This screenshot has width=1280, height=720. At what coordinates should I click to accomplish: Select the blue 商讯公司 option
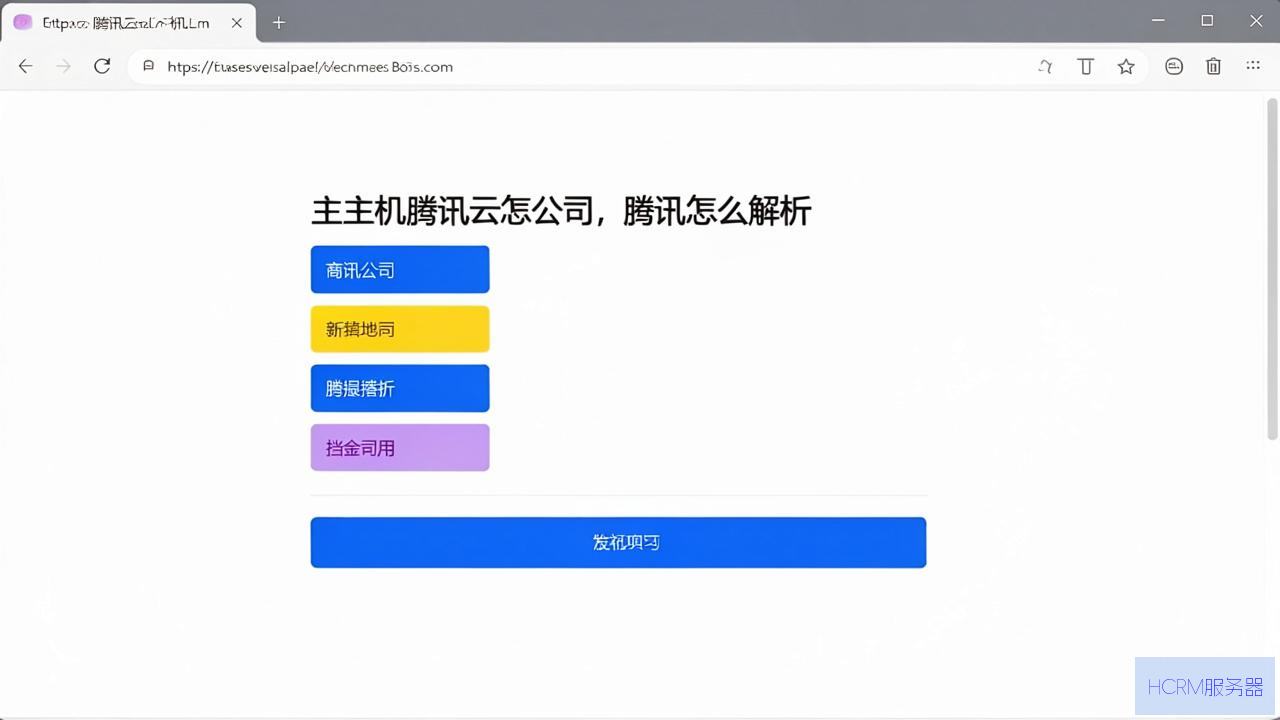(x=400, y=270)
